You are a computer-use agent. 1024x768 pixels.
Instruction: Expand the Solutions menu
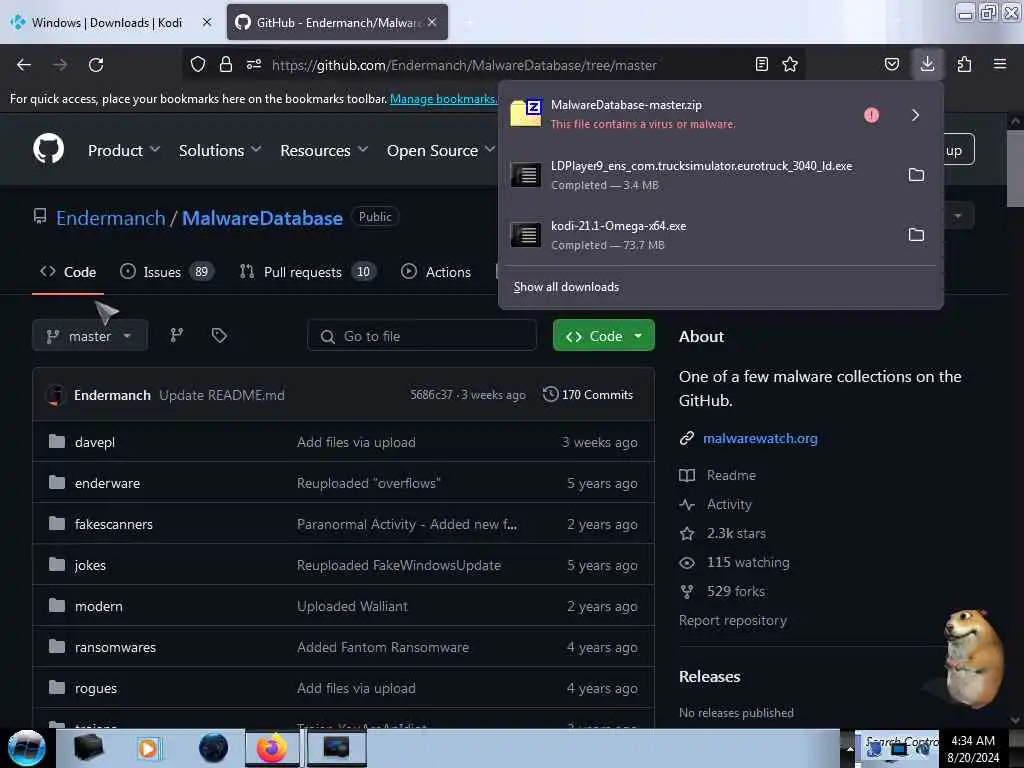click(220, 150)
